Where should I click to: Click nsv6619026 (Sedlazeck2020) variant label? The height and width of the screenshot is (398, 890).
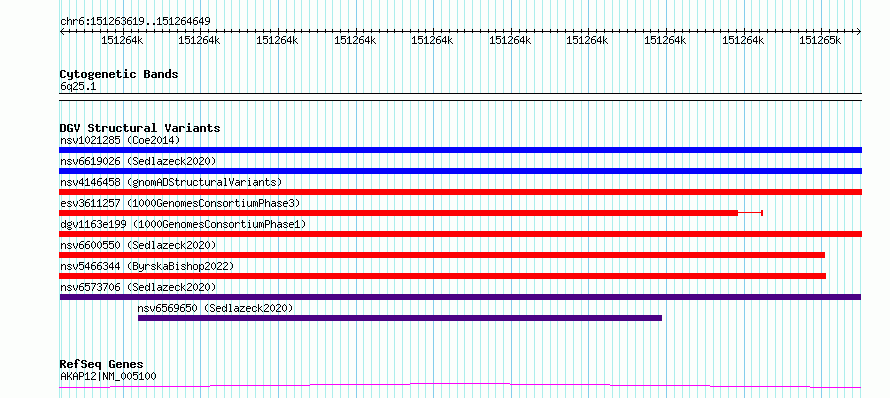(x=138, y=161)
